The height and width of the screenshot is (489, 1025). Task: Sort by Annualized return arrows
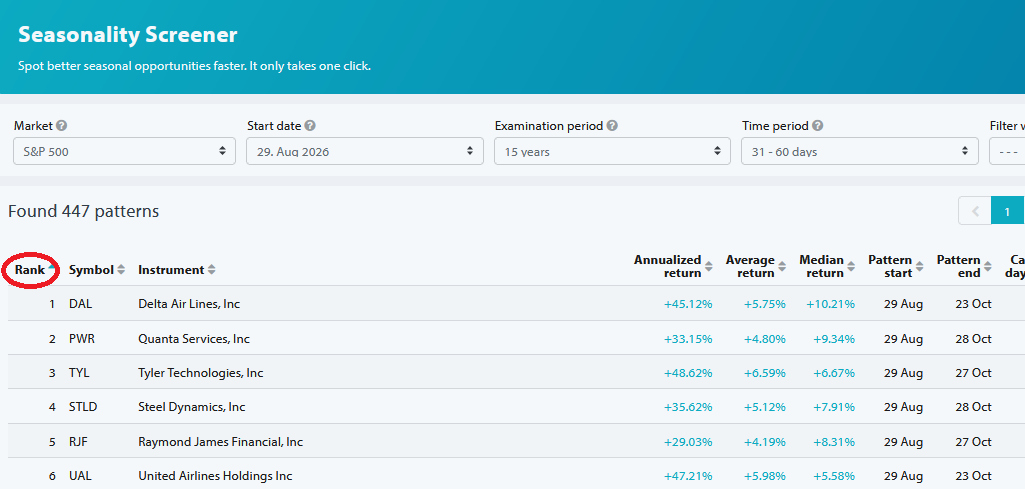(709, 267)
